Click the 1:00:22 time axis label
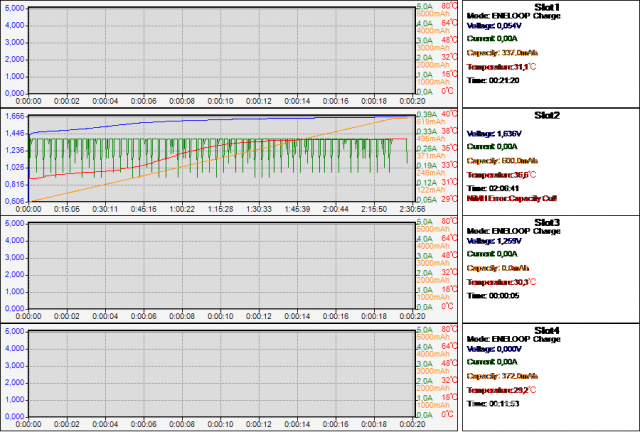This screenshot has width=640, height=432. pyautogui.click(x=182, y=209)
